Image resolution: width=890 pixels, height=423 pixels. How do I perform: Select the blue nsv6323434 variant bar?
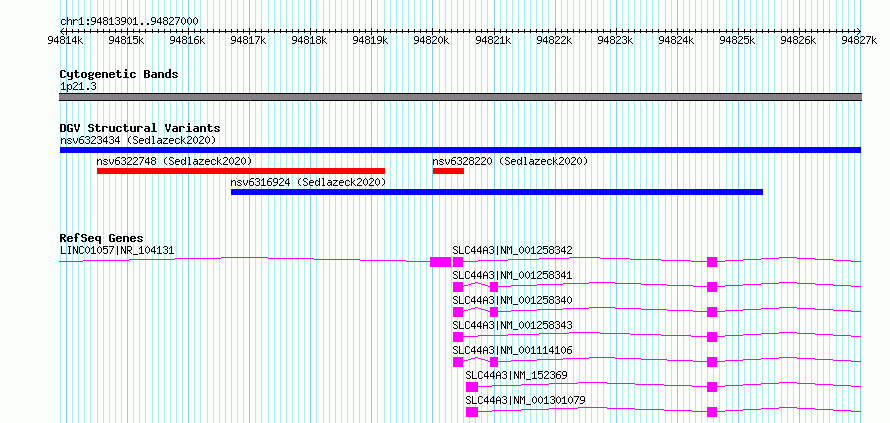pyautogui.click(x=460, y=150)
